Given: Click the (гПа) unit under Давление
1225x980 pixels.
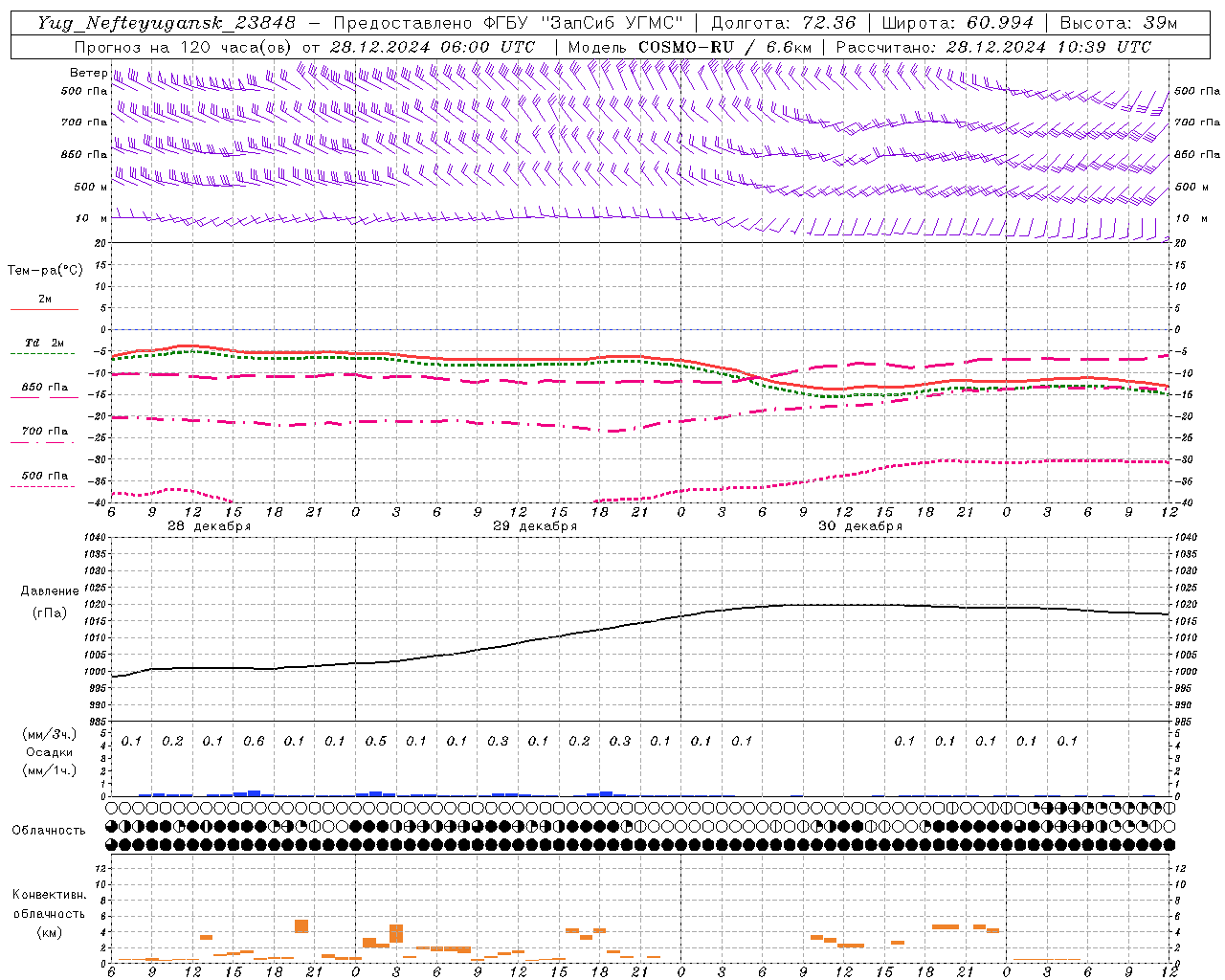Looking at the screenshot, I should 50,612.
